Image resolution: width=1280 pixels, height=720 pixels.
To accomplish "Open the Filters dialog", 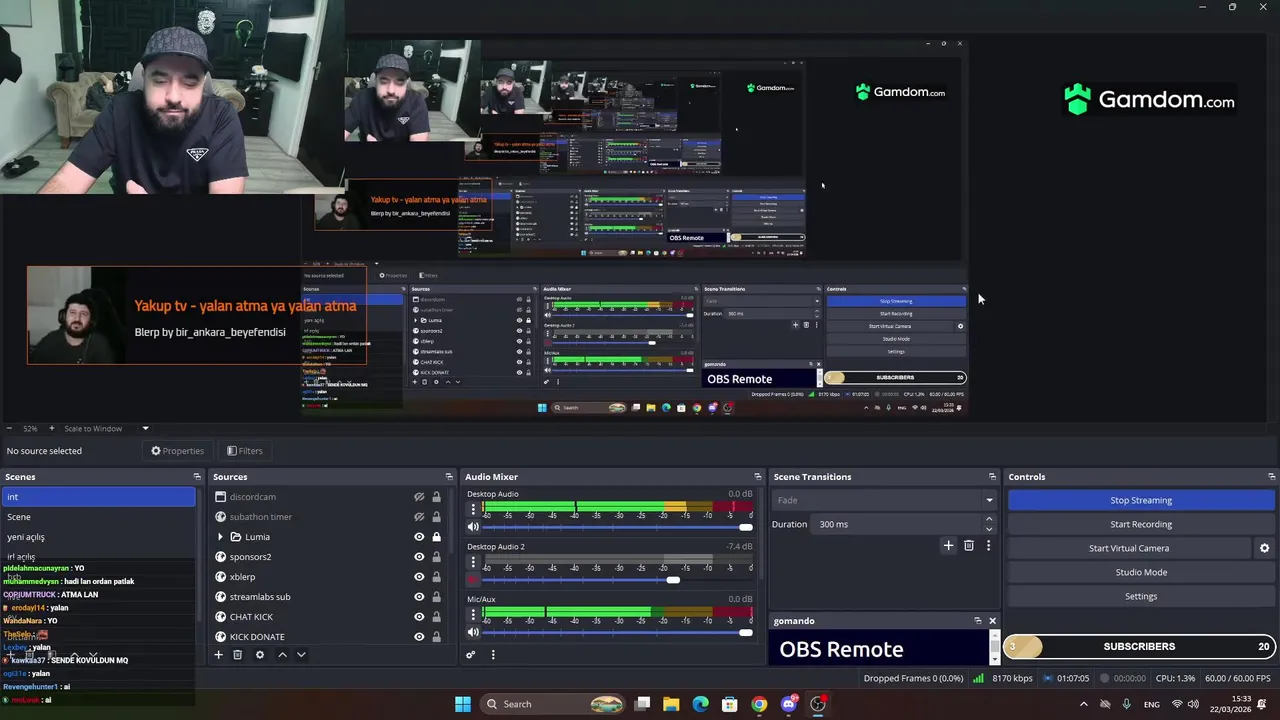I will coord(244,451).
